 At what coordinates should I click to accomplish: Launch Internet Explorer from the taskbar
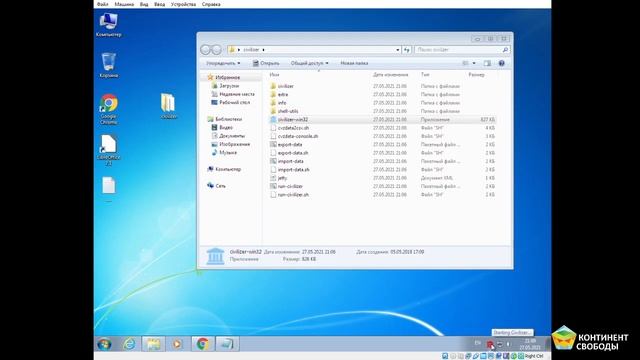pyautogui.click(x=129, y=344)
